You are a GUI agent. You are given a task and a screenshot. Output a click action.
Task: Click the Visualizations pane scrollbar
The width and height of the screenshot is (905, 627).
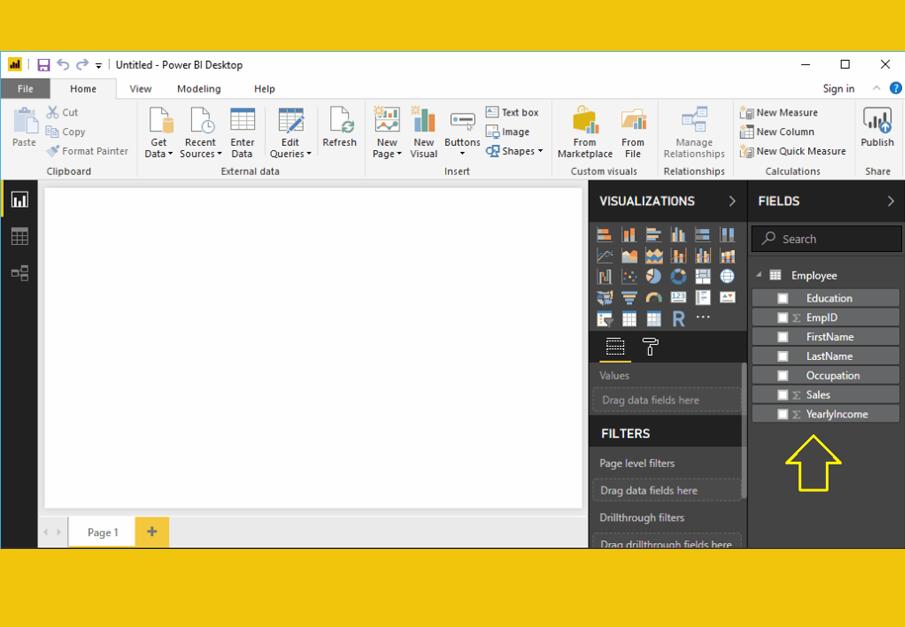[x=744, y=430]
